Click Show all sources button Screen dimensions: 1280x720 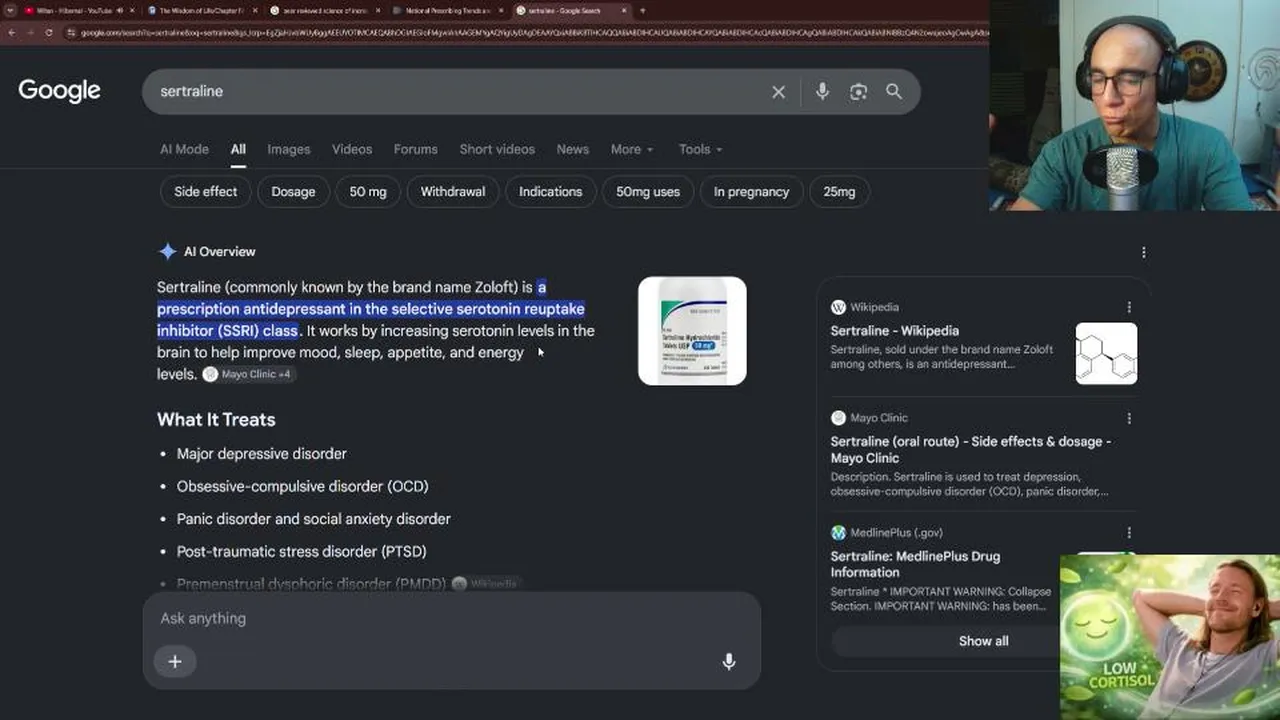(x=983, y=641)
